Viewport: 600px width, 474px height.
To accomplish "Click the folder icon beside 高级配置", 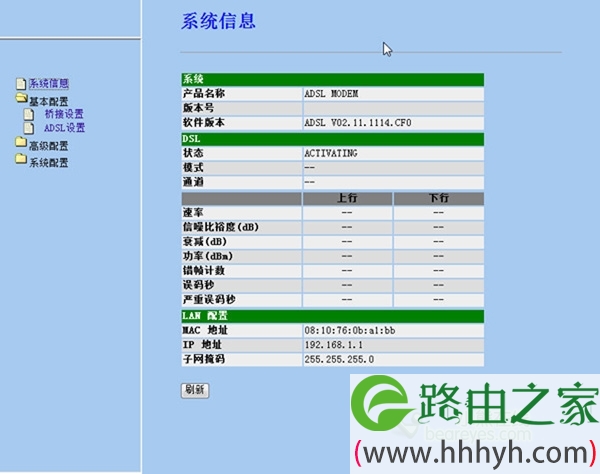I will 21,142.
